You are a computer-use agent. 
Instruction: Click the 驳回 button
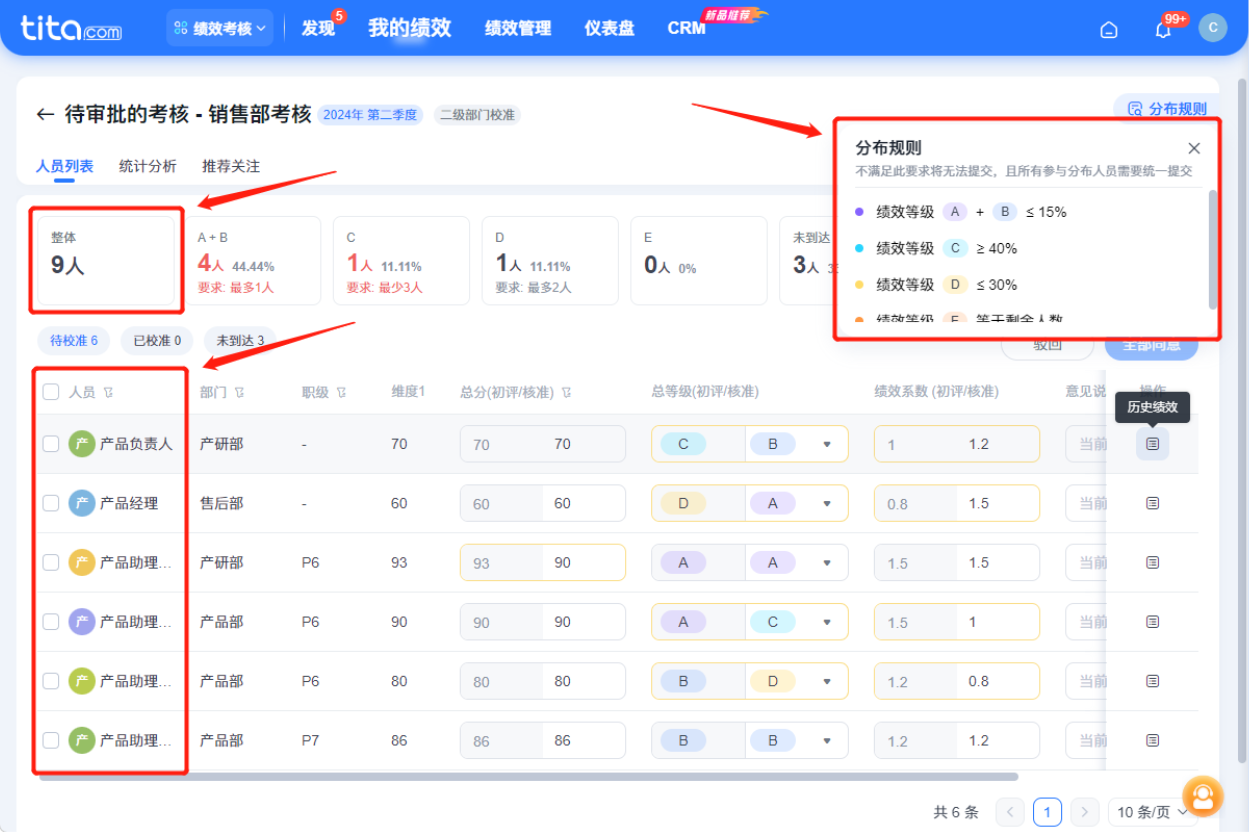(1046, 345)
